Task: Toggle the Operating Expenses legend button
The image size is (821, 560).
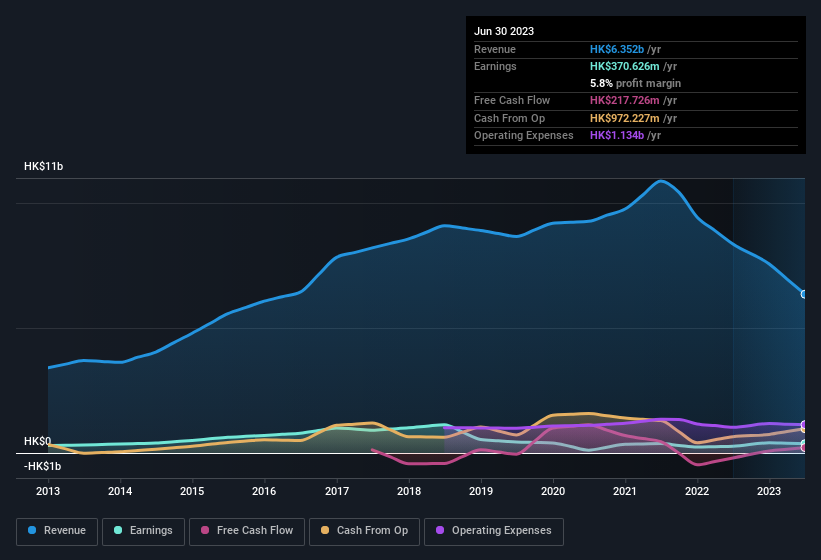Action: (494, 531)
